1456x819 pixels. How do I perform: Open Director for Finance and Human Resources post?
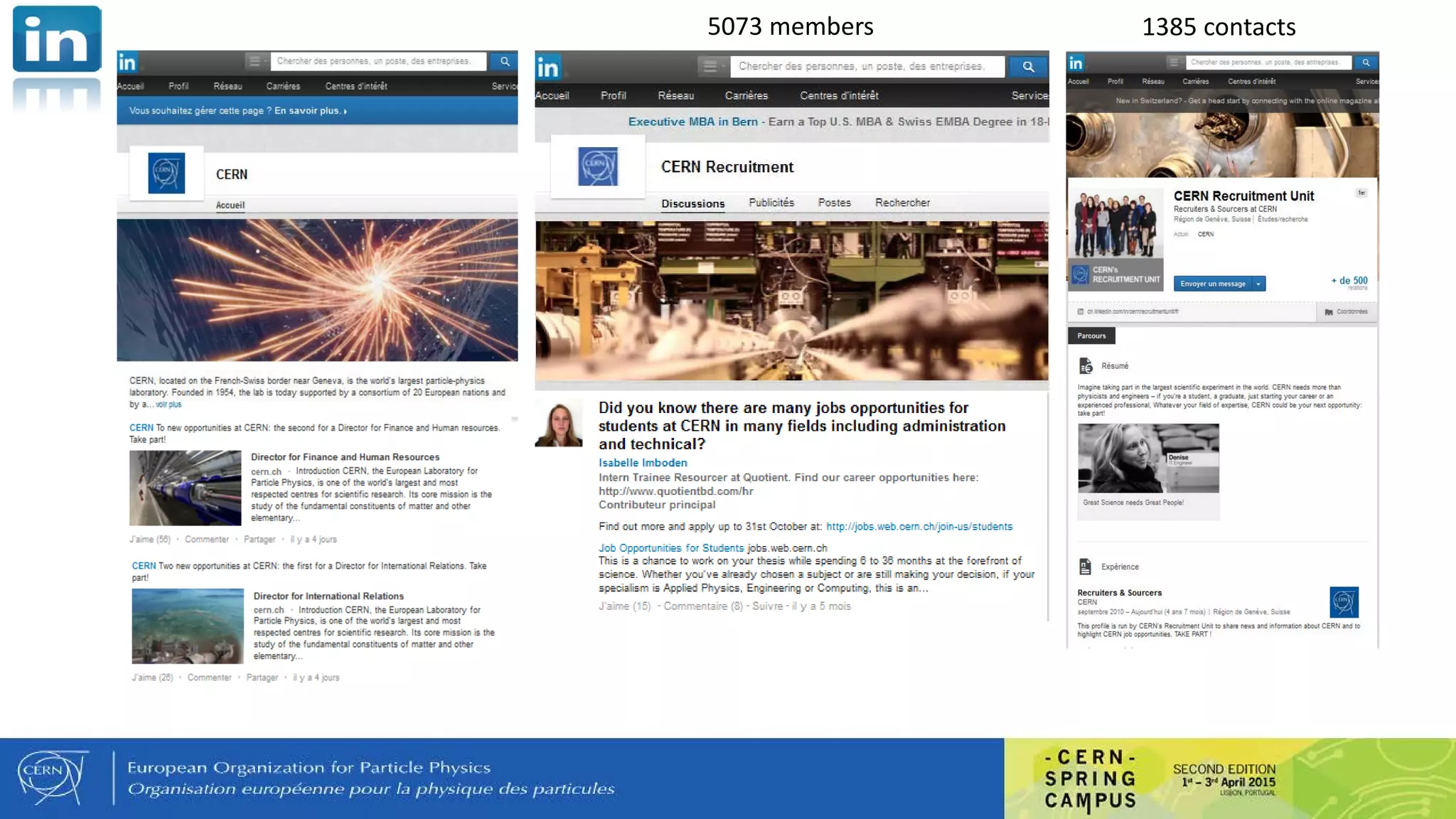tap(345, 457)
